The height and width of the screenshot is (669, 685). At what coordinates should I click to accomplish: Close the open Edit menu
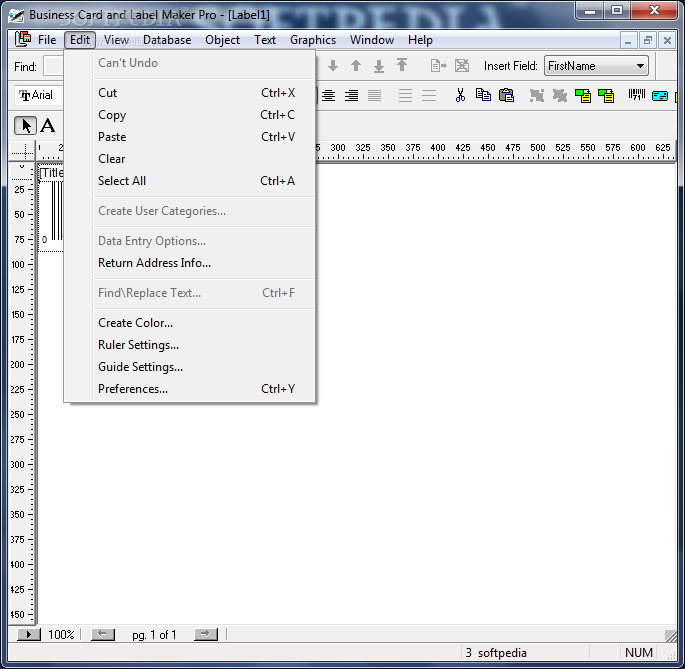80,40
